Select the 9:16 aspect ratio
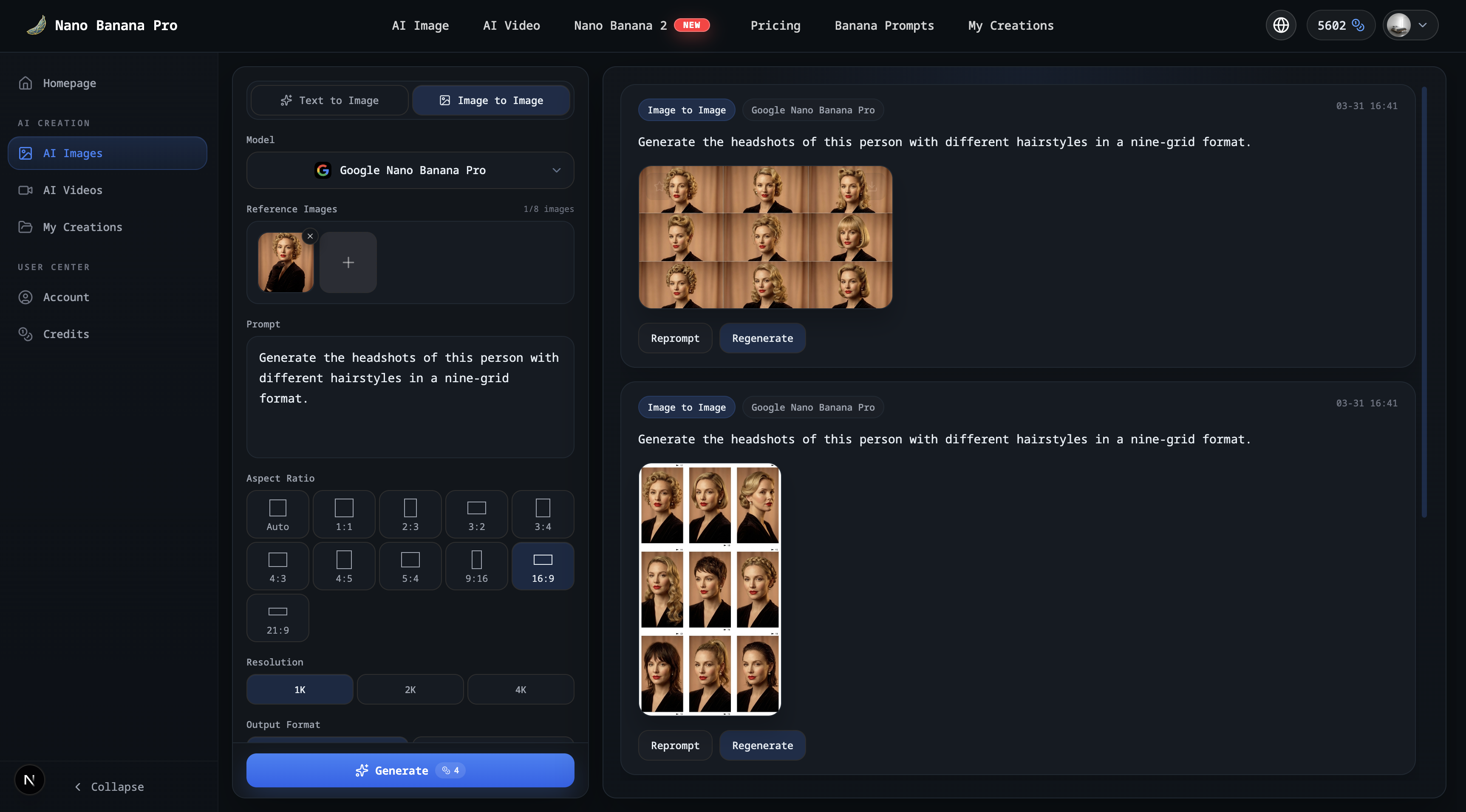 click(476, 567)
